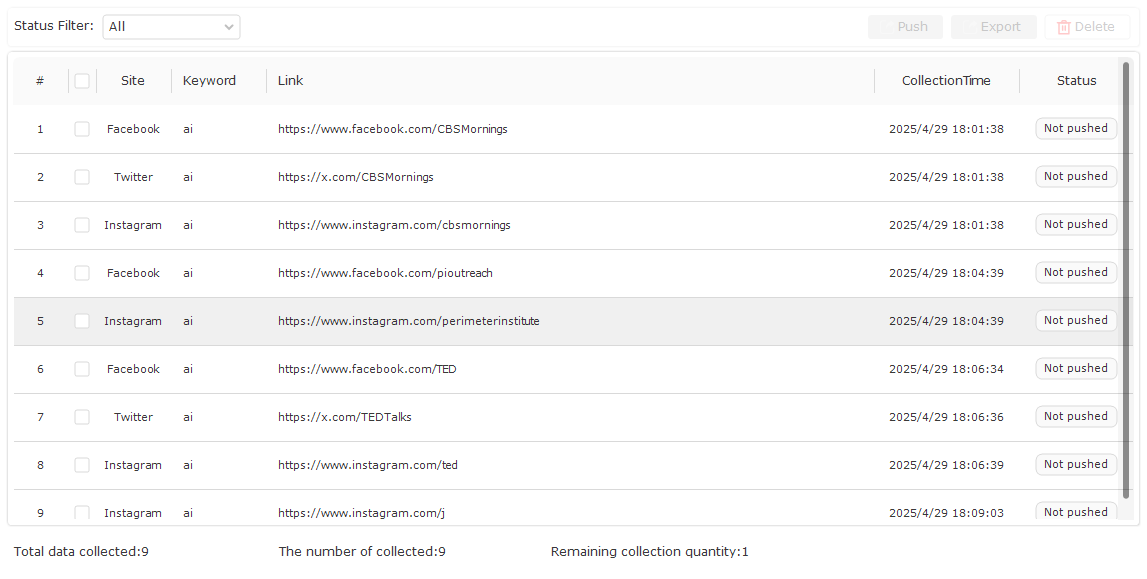
Task: Click the Keyword column header
Action: pyautogui.click(x=209, y=81)
